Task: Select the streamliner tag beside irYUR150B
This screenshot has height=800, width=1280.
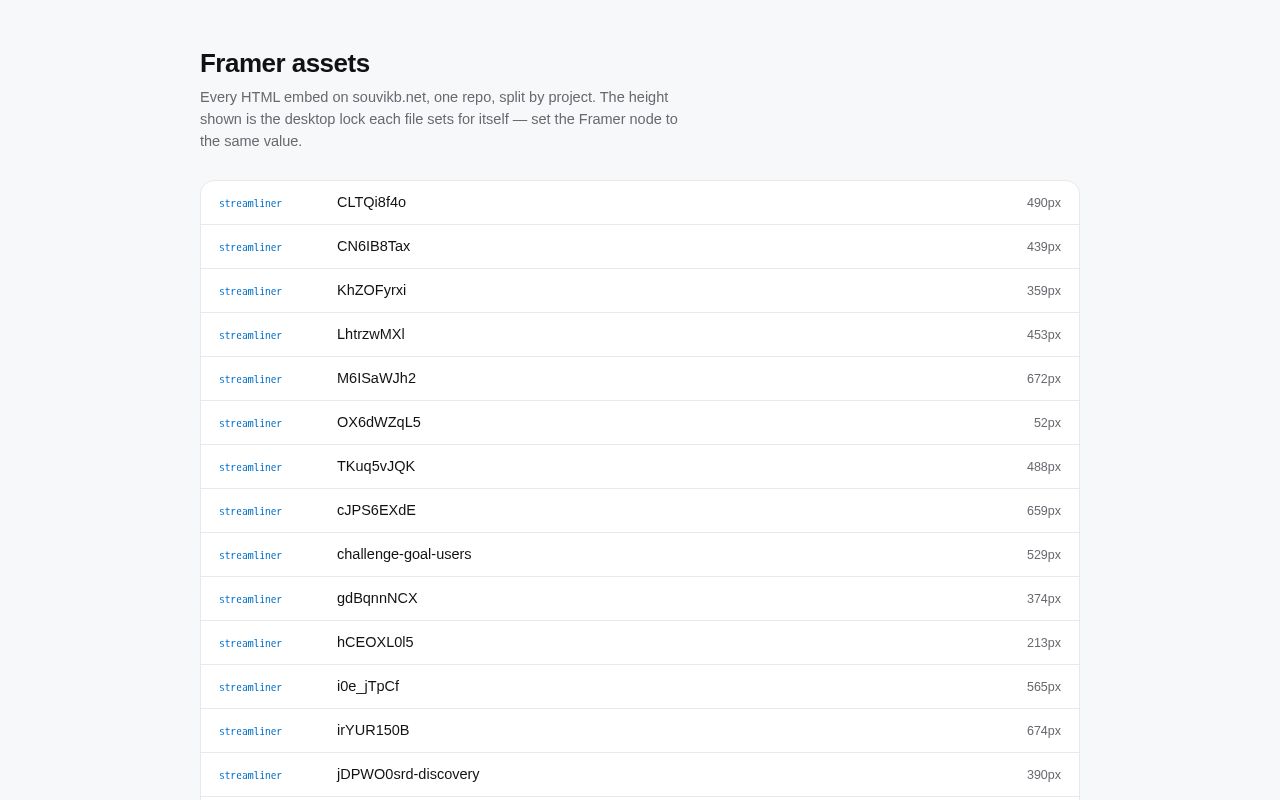Action: 250,731
